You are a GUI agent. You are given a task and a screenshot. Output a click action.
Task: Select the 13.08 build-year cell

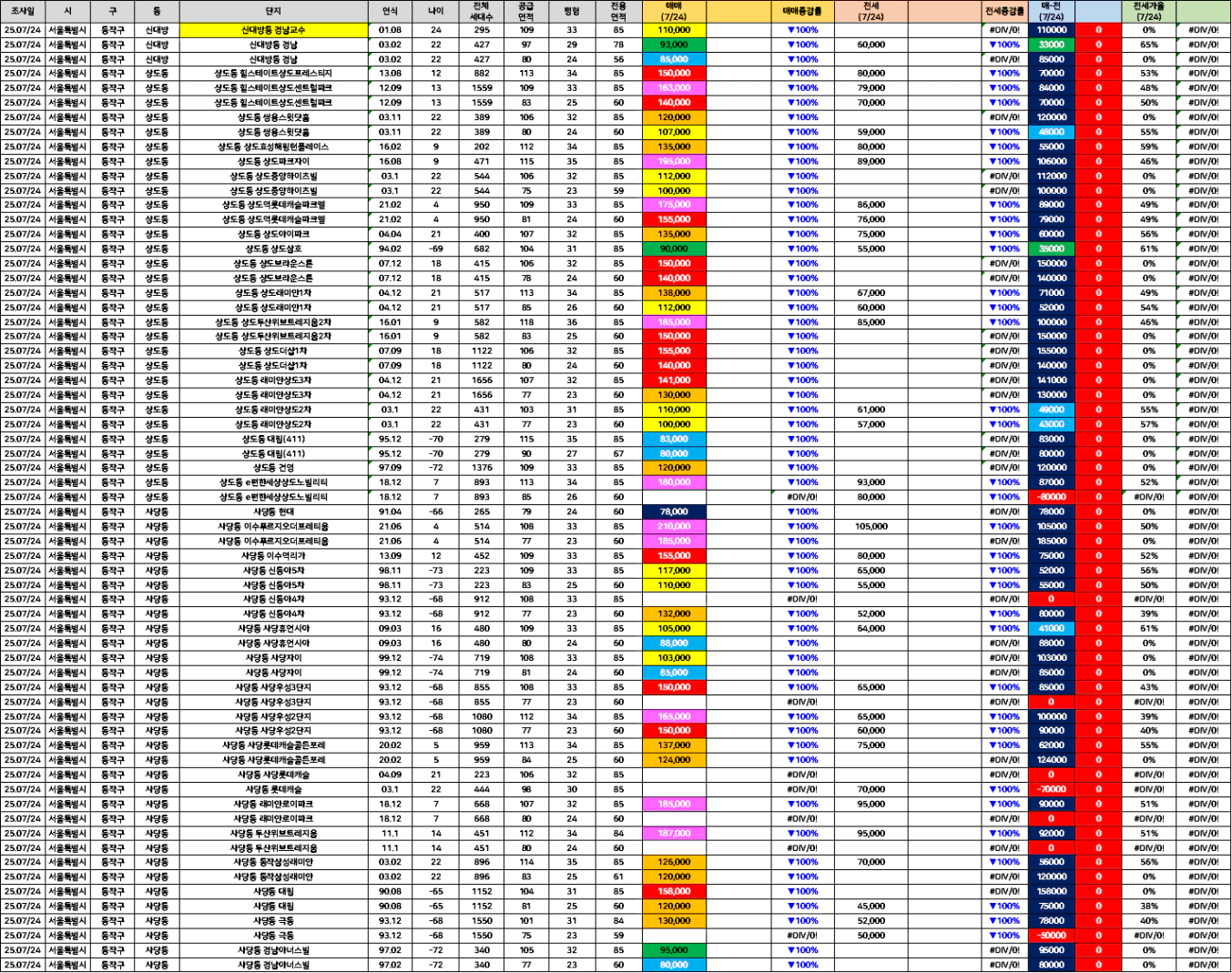pos(390,74)
